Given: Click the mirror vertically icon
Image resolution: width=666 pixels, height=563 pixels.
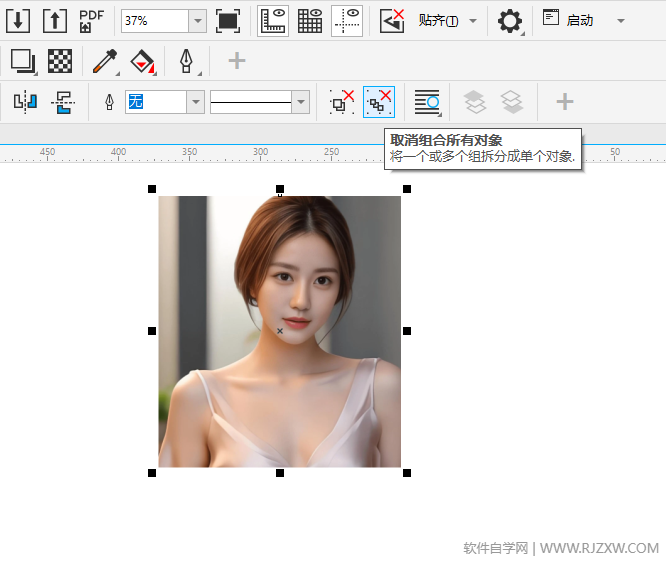Looking at the screenshot, I should pos(63,102).
